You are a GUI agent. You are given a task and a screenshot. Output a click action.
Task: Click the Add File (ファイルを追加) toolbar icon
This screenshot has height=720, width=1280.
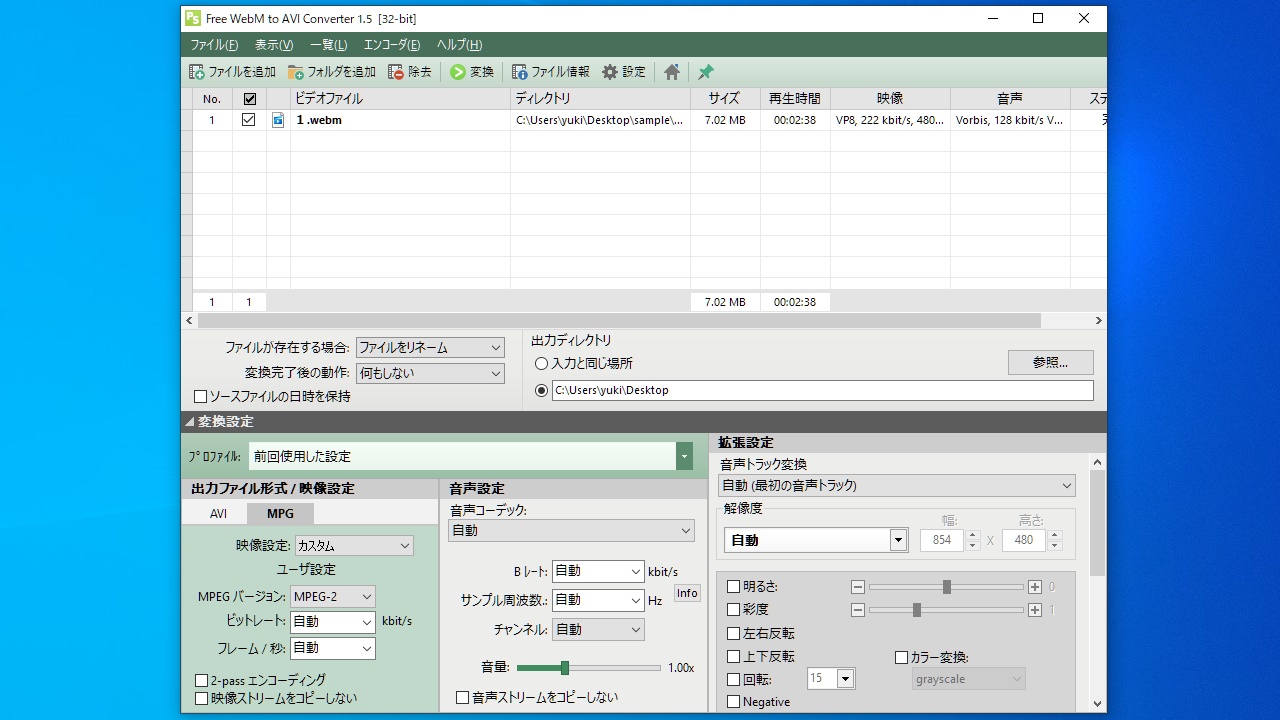coord(197,72)
